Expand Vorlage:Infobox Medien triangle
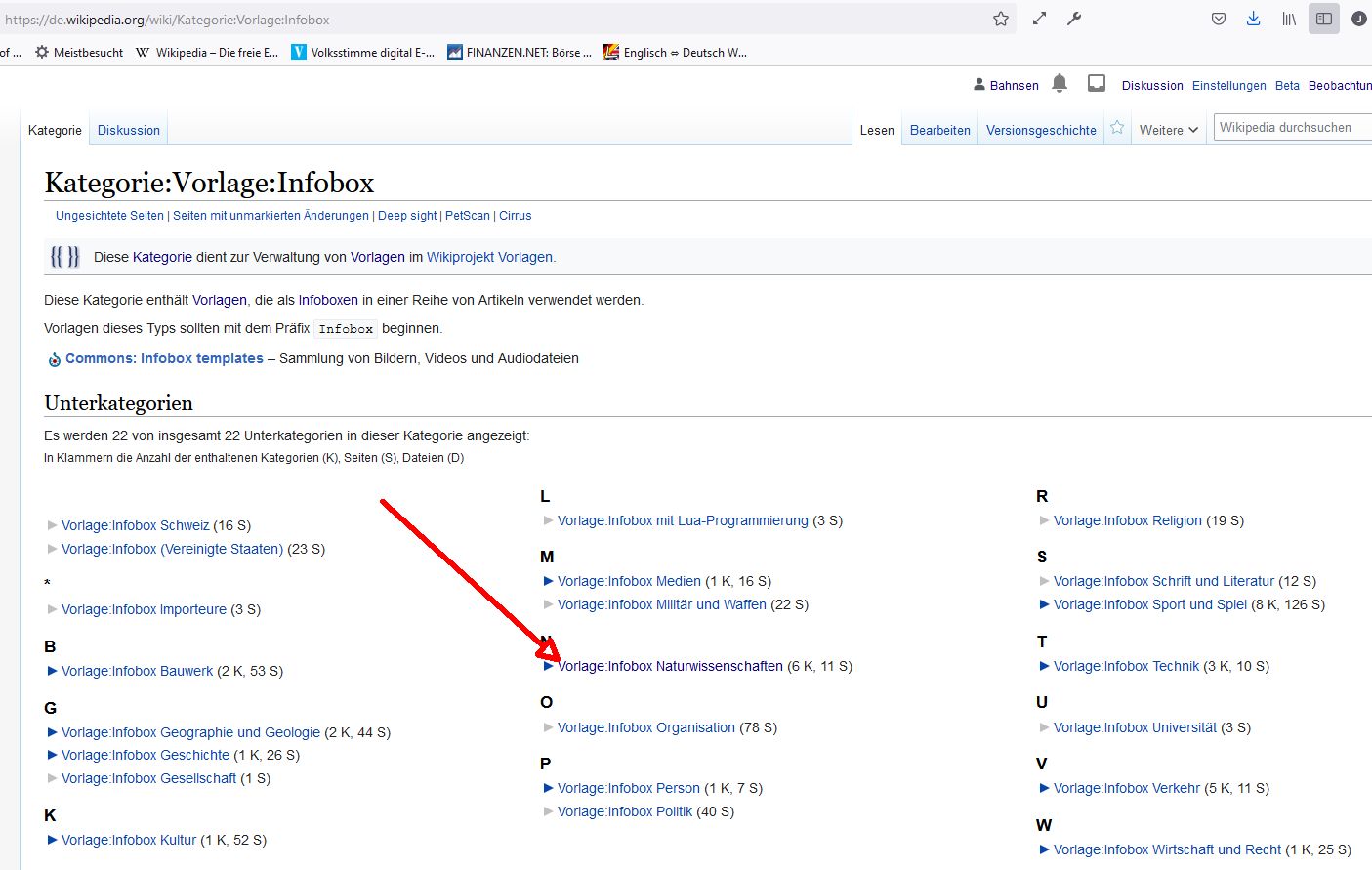The height and width of the screenshot is (870, 1372). [x=549, y=581]
